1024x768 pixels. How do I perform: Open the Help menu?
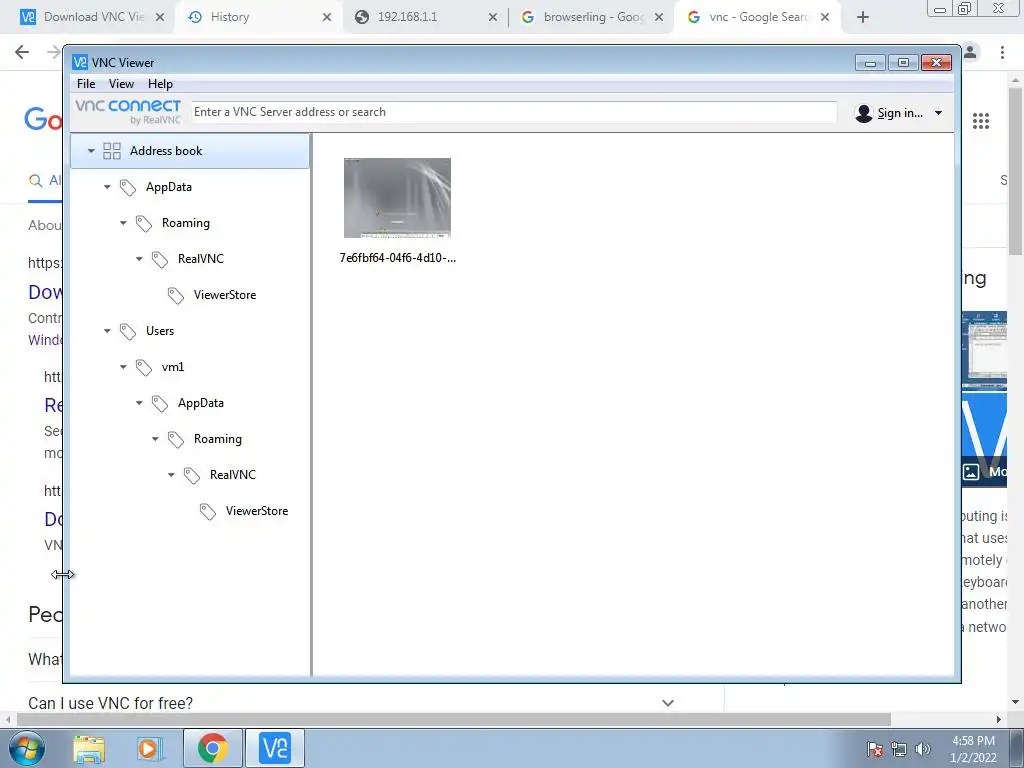pyautogui.click(x=160, y=84)
